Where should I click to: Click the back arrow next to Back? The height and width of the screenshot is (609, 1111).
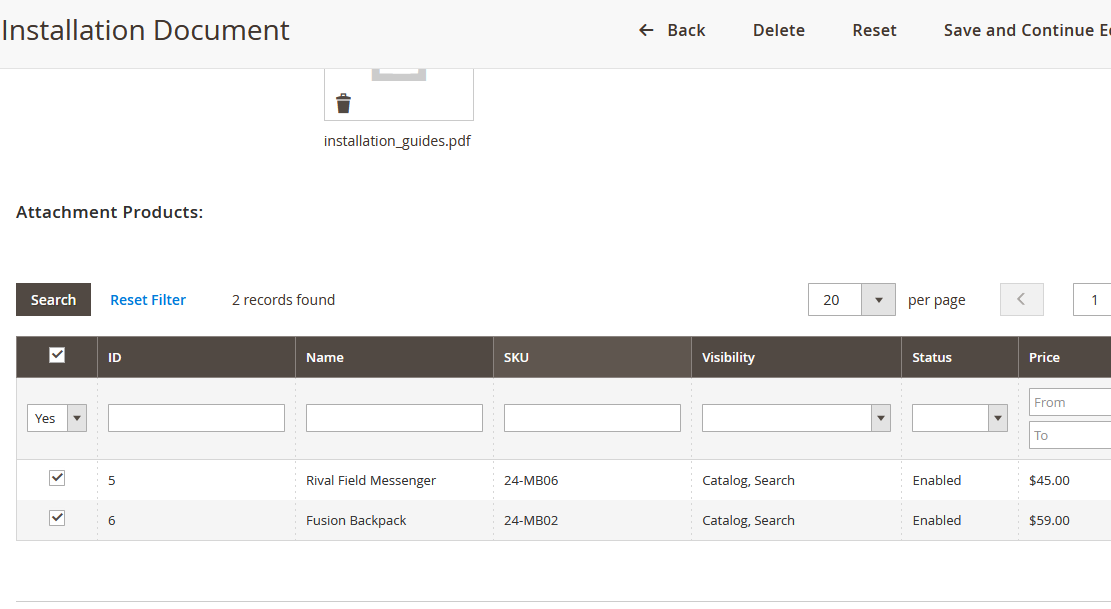coord(645,30)
